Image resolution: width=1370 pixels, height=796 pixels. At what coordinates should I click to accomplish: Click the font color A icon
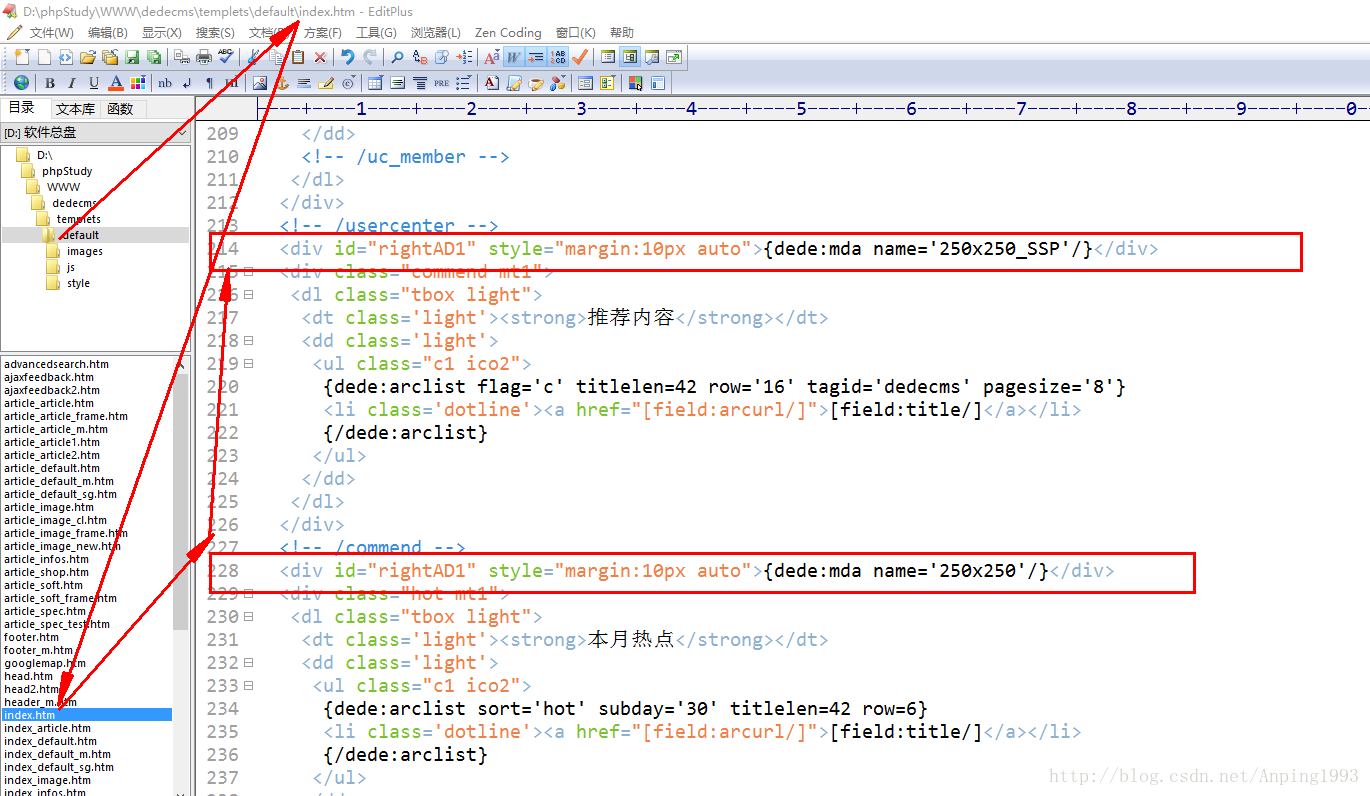click(116, 83)
